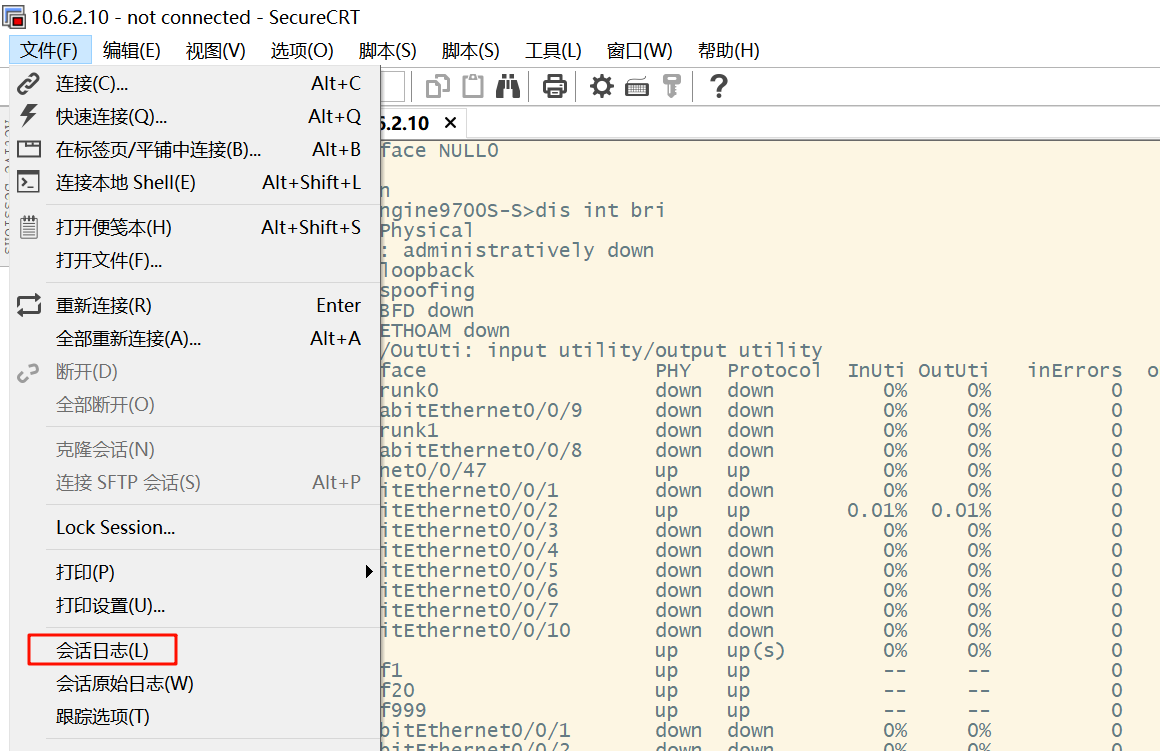This screenshot has height=751, width=1160.
Task: Click the public key icon in toolbar
Action: tap(671, 87)
